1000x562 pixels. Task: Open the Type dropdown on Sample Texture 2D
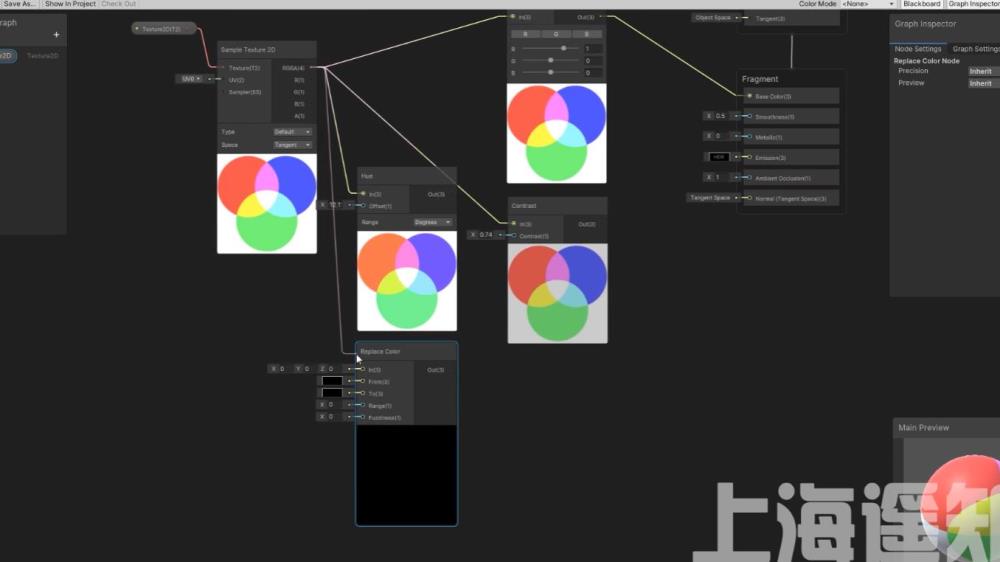point(293,132)
